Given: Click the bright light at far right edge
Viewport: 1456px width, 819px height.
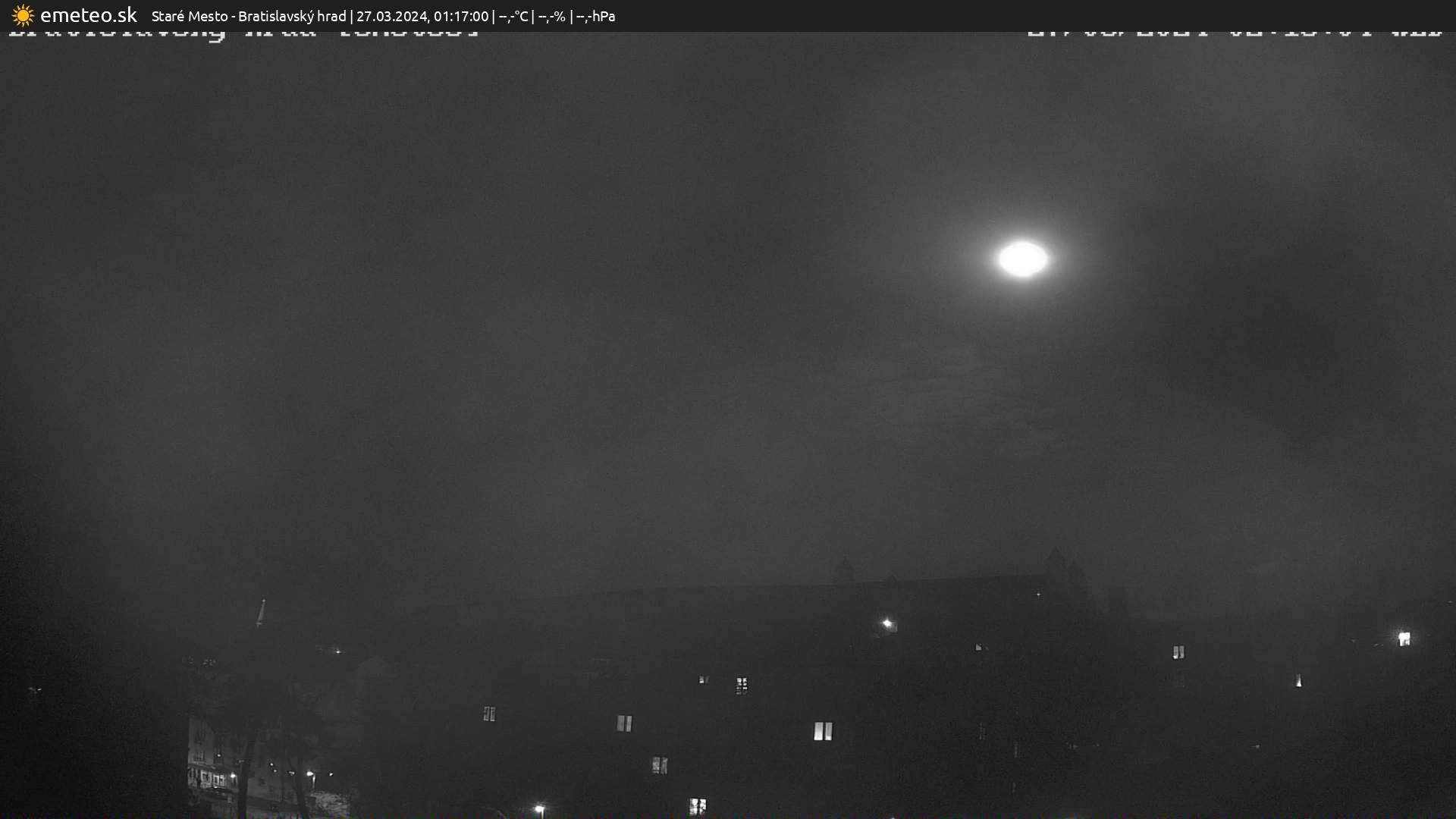Looking at the screenshot, I should (1404, 639).
